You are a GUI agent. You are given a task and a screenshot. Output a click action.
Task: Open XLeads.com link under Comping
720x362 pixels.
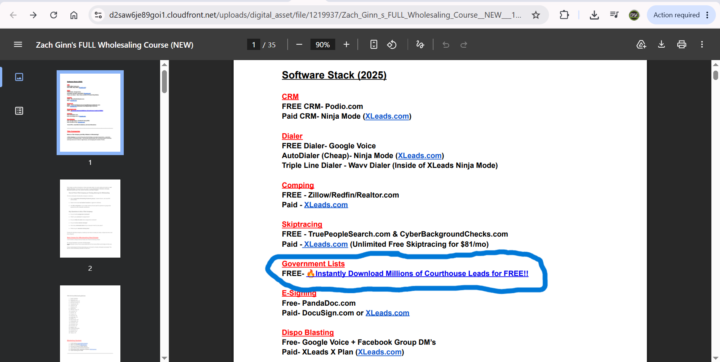(x=326, y=204)
